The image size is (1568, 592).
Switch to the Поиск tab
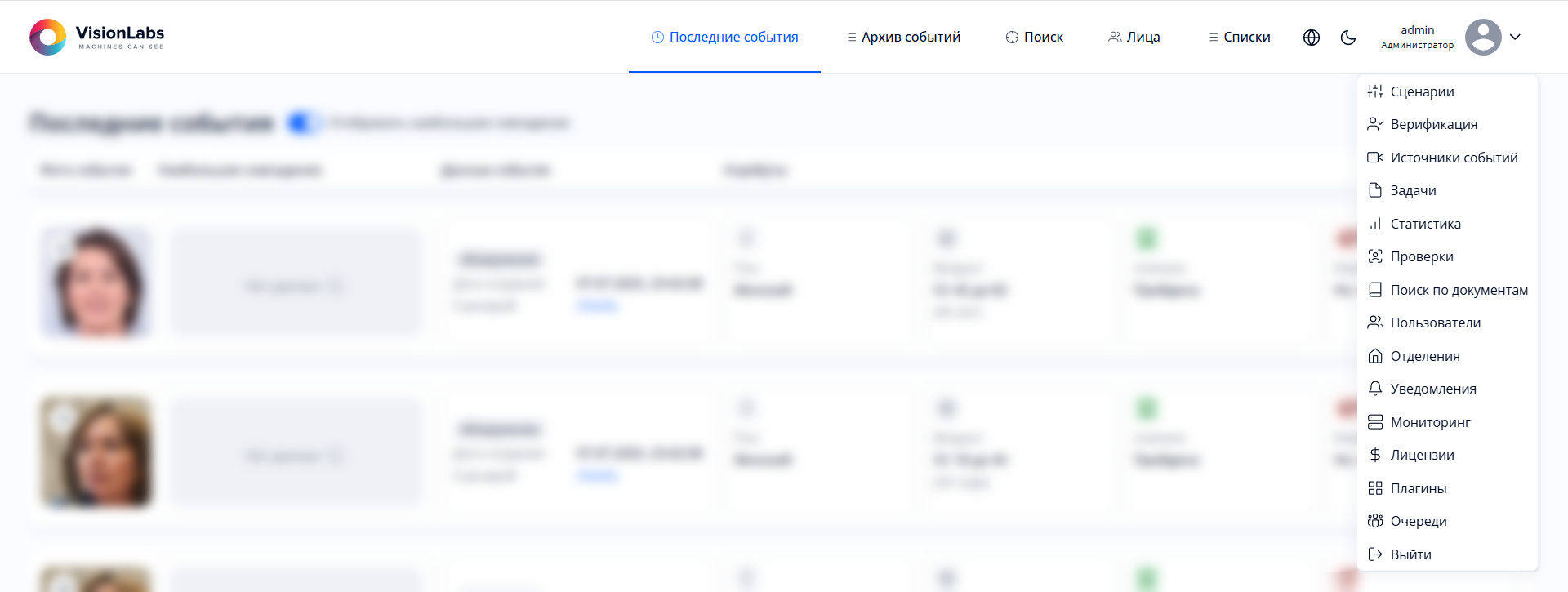click(1034, 38)
